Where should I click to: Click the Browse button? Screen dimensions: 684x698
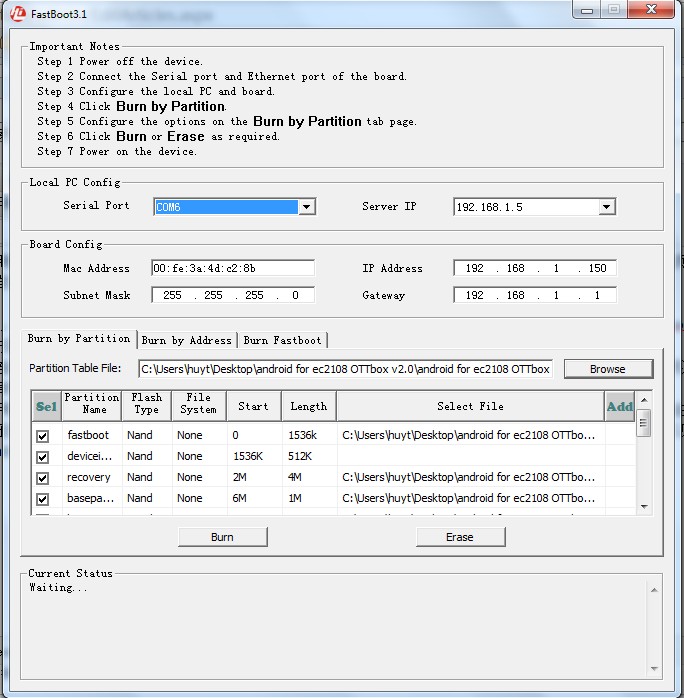click(607, 369)
